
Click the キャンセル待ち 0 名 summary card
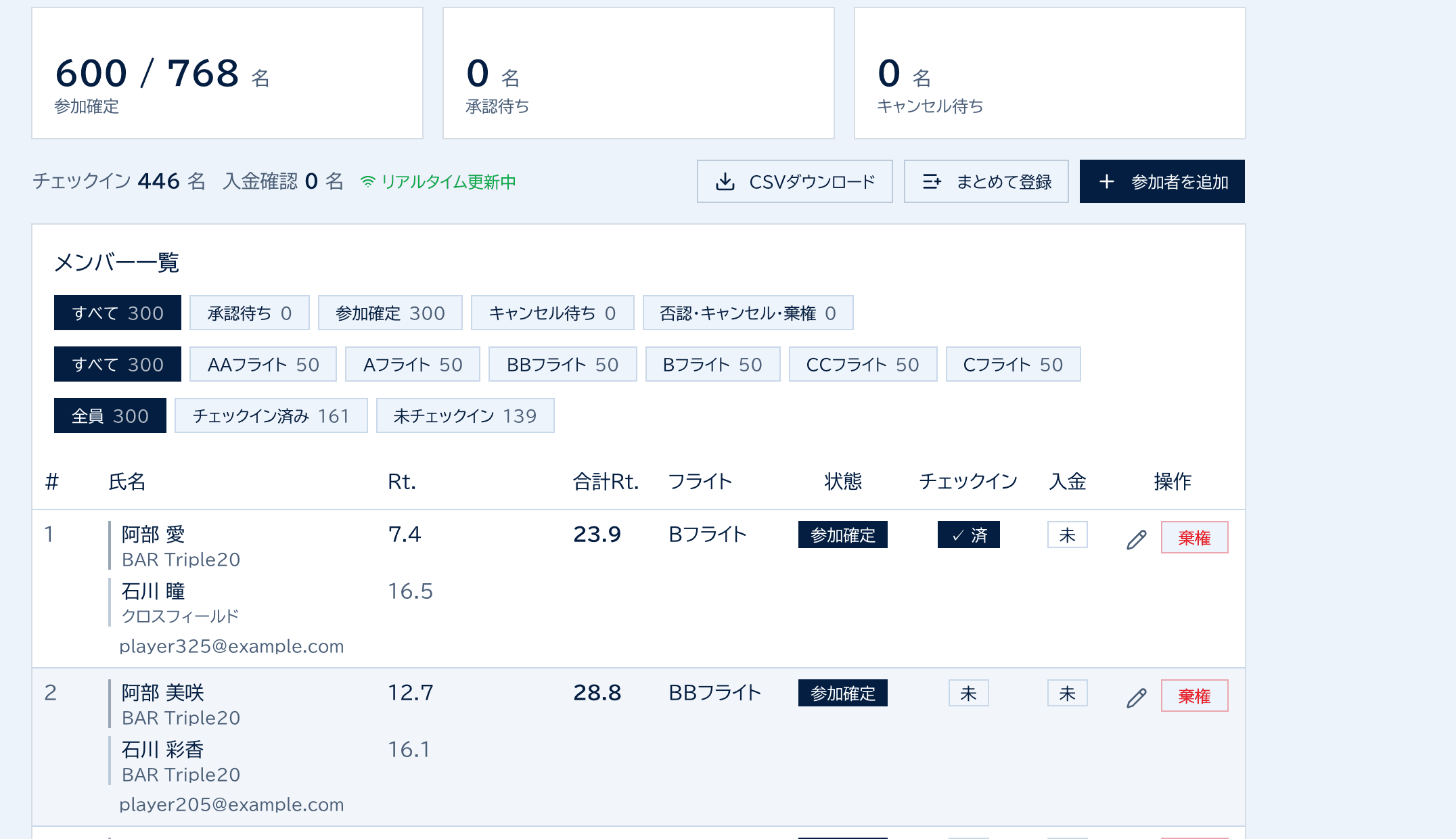tap(1050, 73)
